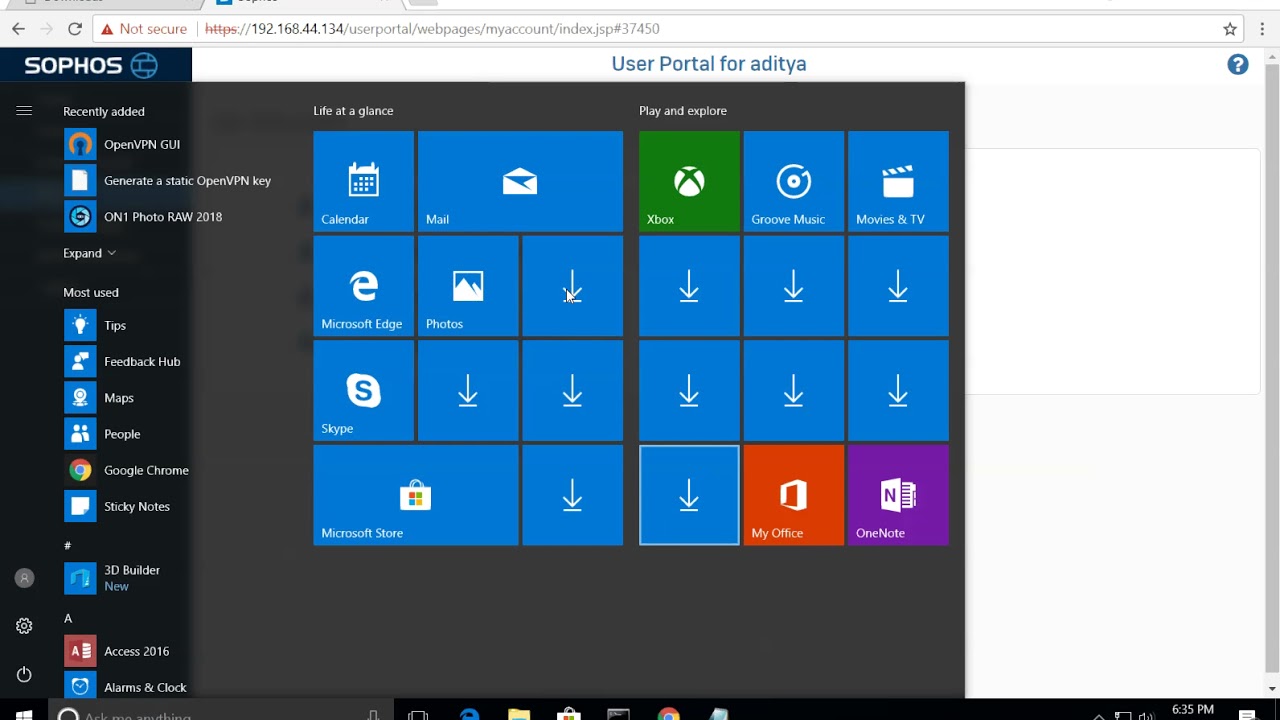Click the highlighted download tile beside My Office
This screenshot has height=720, width=1280.
(x=689, y=495)
